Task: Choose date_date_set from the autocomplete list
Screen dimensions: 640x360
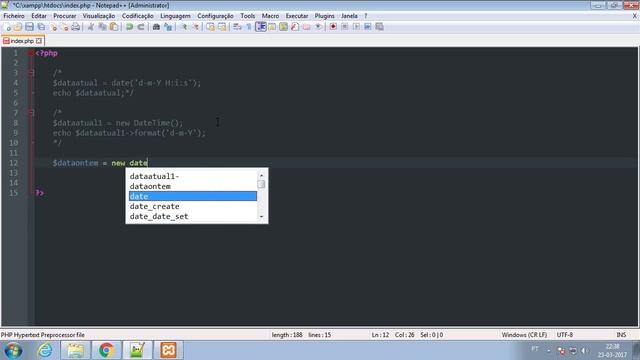Action: [x=193, y=216]
